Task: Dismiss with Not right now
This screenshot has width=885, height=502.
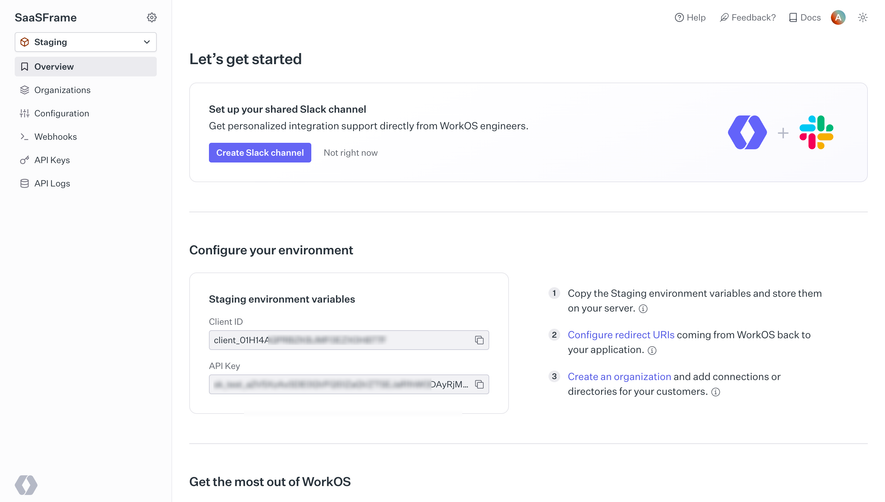Action: pos(351,152)
